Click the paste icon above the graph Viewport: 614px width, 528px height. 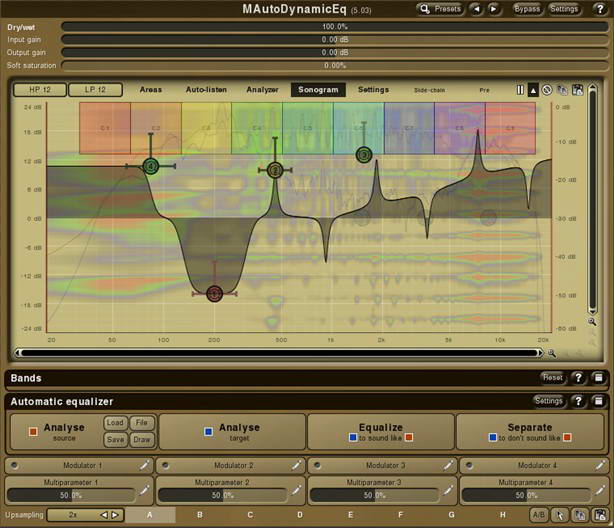coord(578,90)
